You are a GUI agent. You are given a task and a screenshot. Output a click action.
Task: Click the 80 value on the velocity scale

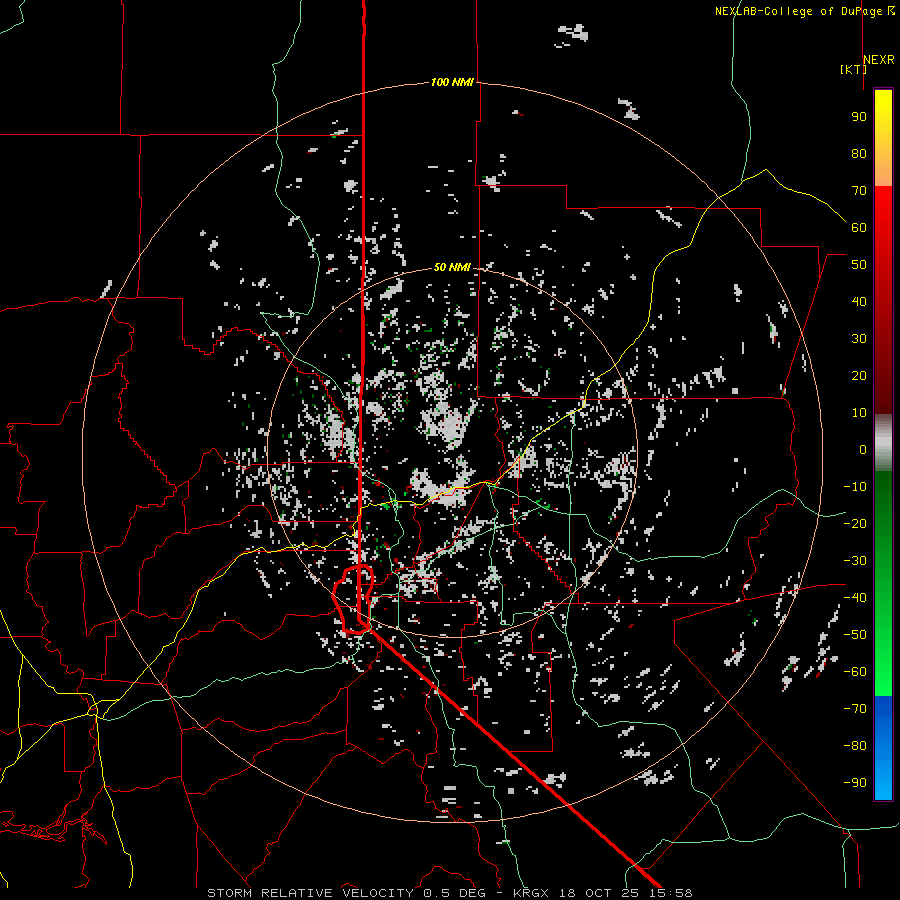859,153
